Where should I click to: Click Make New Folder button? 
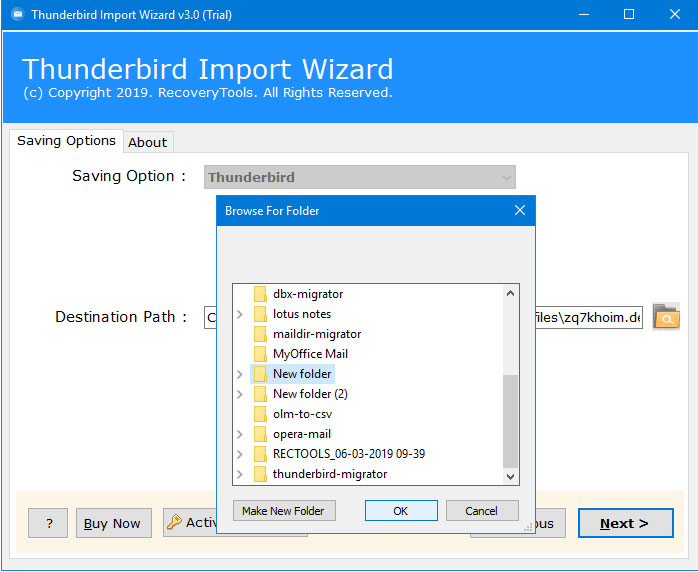coord(284,511)
